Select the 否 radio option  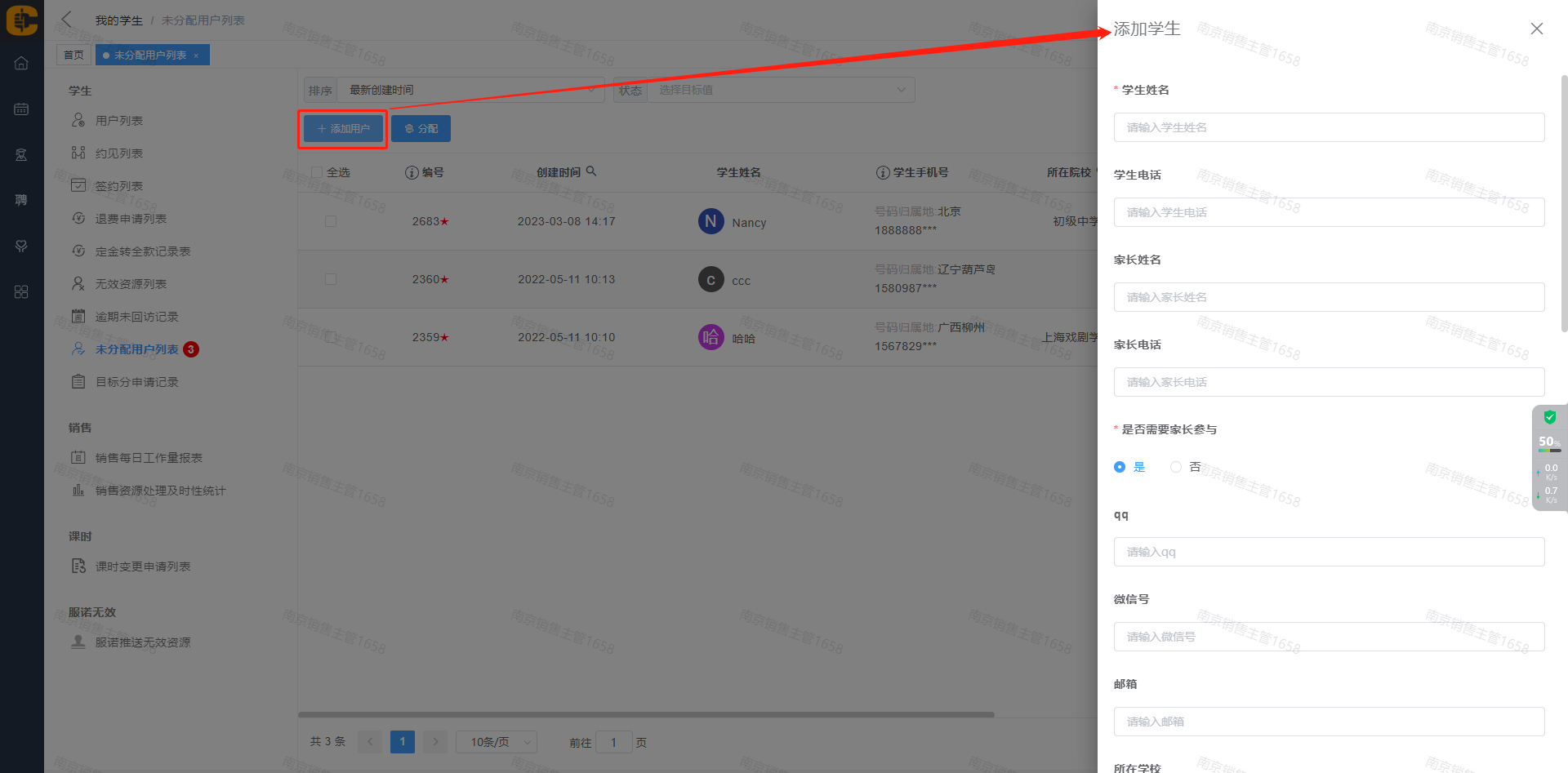pyautogui.click(x=1176, y=467)
